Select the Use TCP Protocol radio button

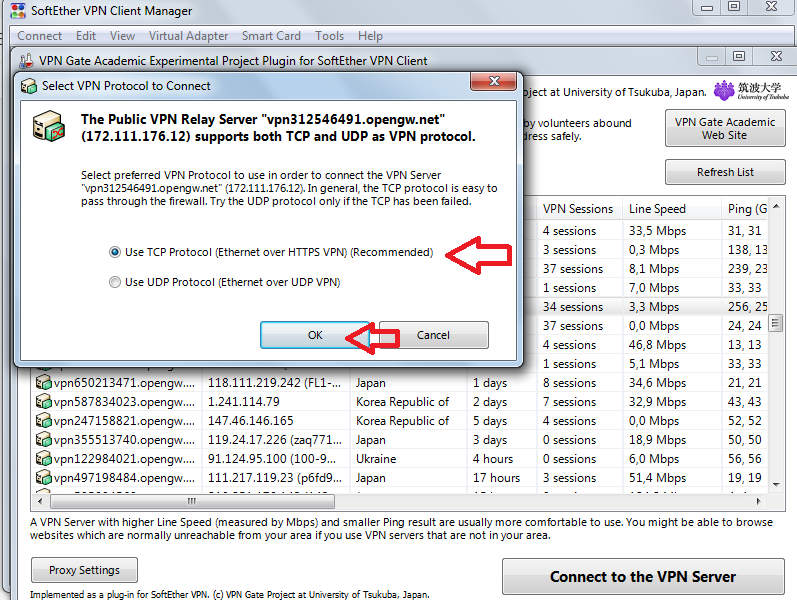click(115, 252)
